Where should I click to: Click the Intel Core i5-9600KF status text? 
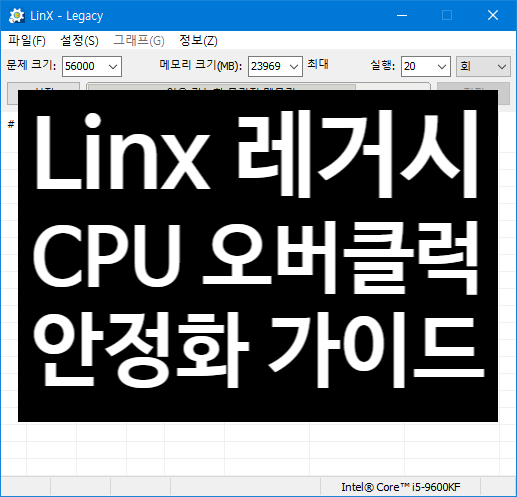point(401,487)
